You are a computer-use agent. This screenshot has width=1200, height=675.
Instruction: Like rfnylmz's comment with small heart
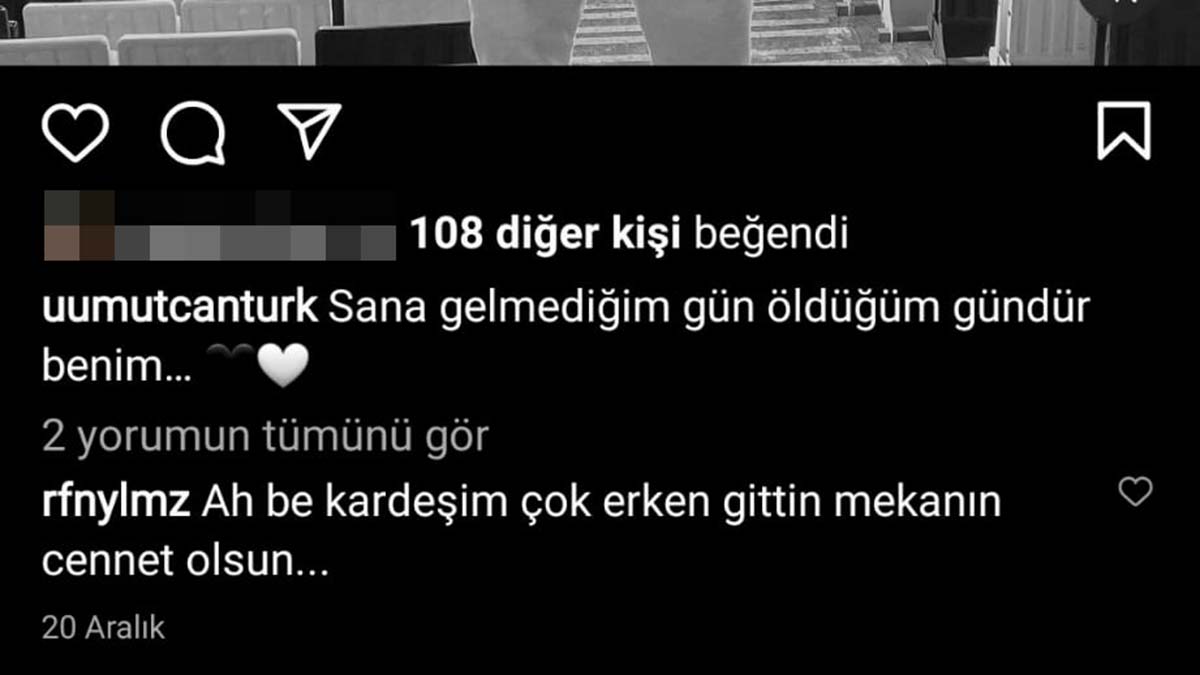pyautogui.click(x=1135, y=491)
